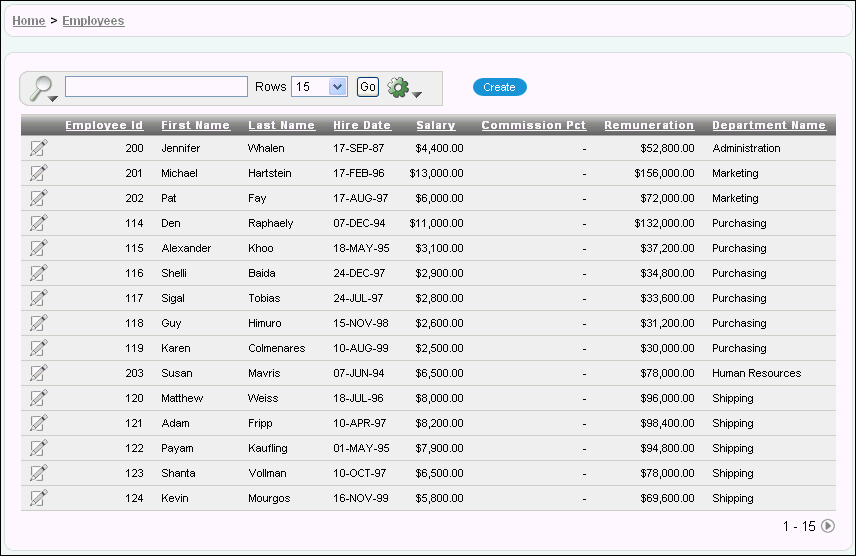Click the edit icon for Susan Mavris
856x556 pixels.
38,373
